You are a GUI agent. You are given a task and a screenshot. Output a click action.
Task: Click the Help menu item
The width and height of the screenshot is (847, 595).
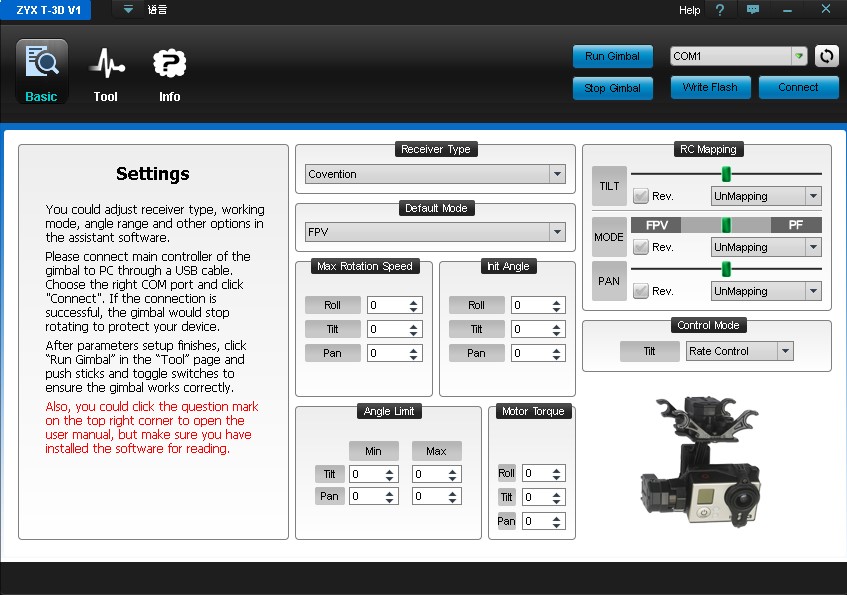[x=689, y=10]
